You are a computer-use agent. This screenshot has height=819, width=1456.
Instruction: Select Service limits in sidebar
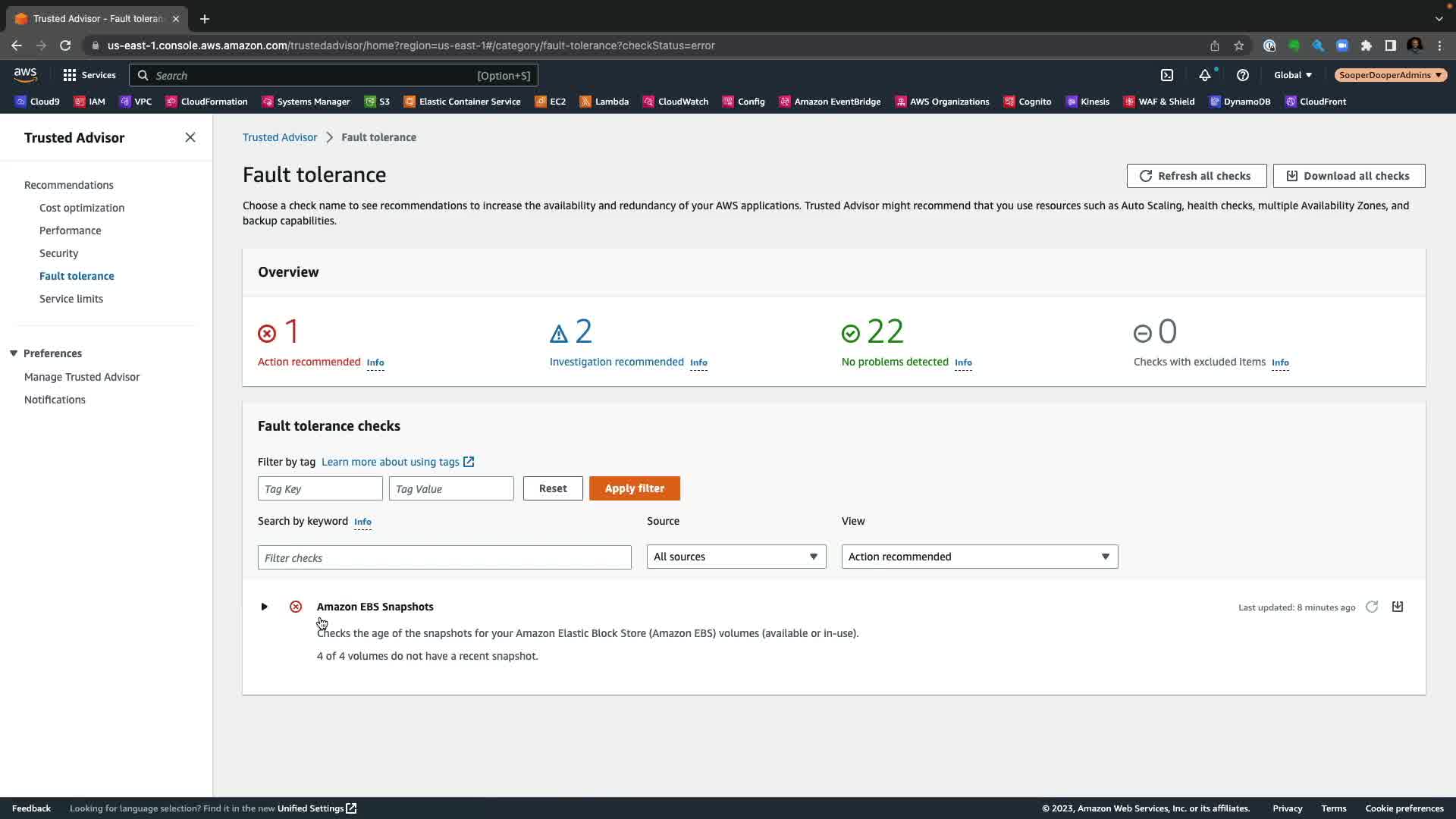[x=71, y=299]
